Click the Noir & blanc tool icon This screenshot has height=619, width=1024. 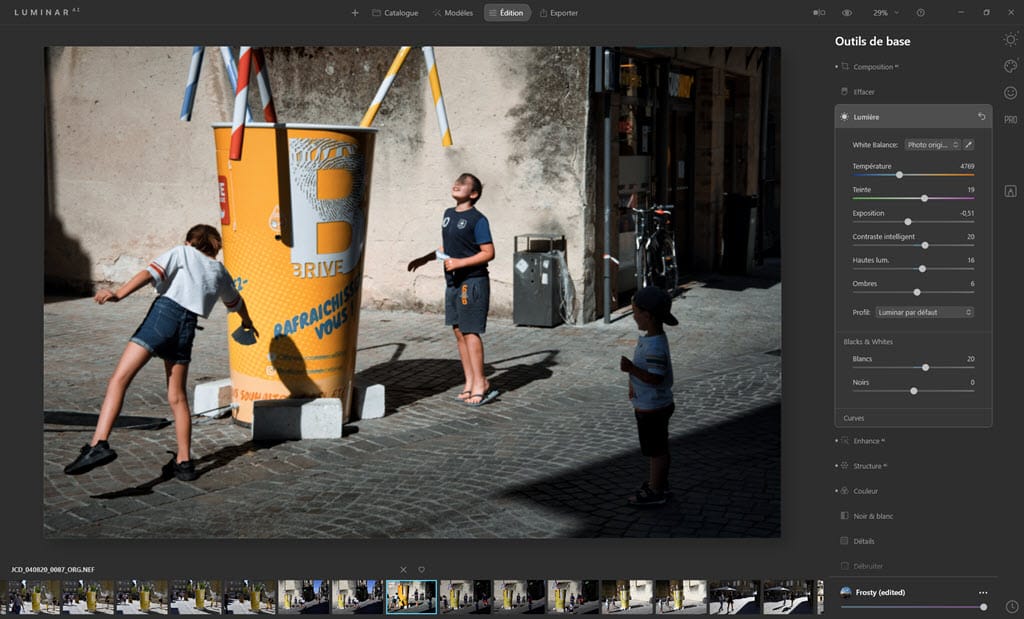844,516
